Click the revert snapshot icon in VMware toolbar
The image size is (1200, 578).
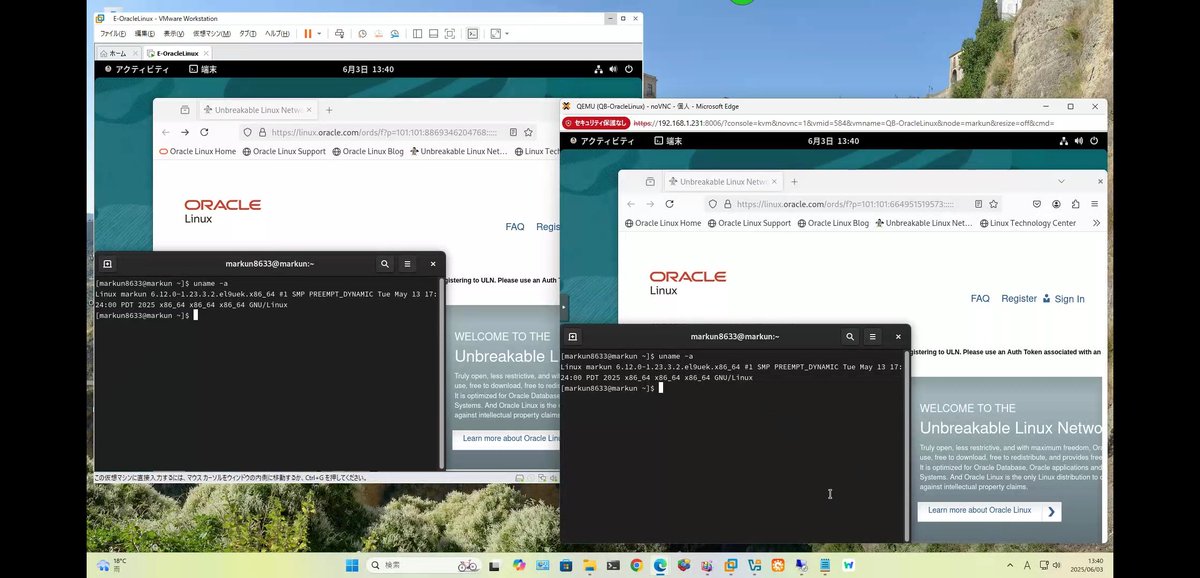coord(379,34)
